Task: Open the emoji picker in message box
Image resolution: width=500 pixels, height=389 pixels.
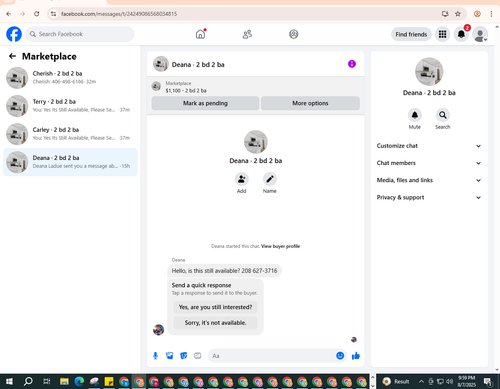Action: point(340,356)
